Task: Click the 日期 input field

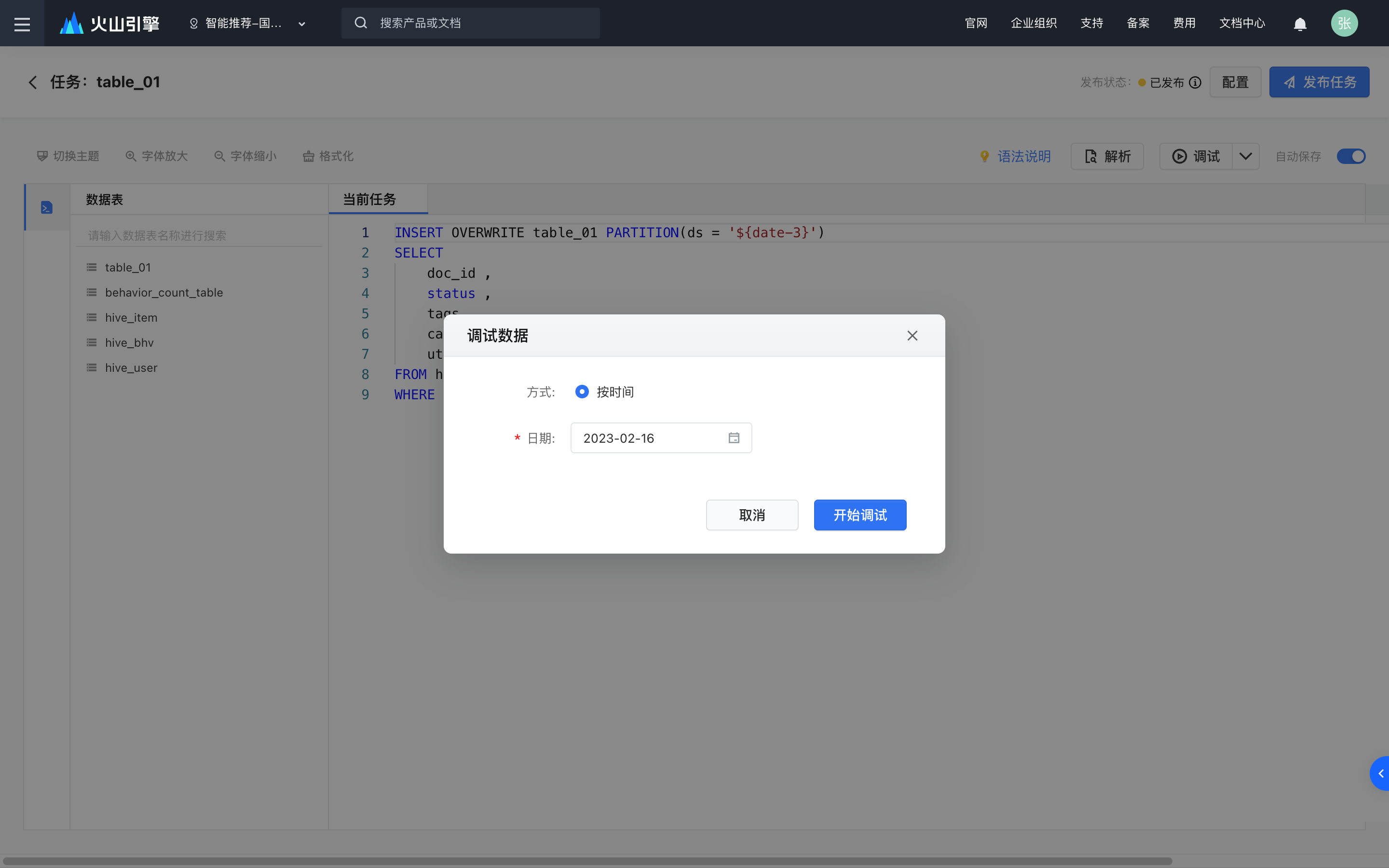Action: pos(661,438)
